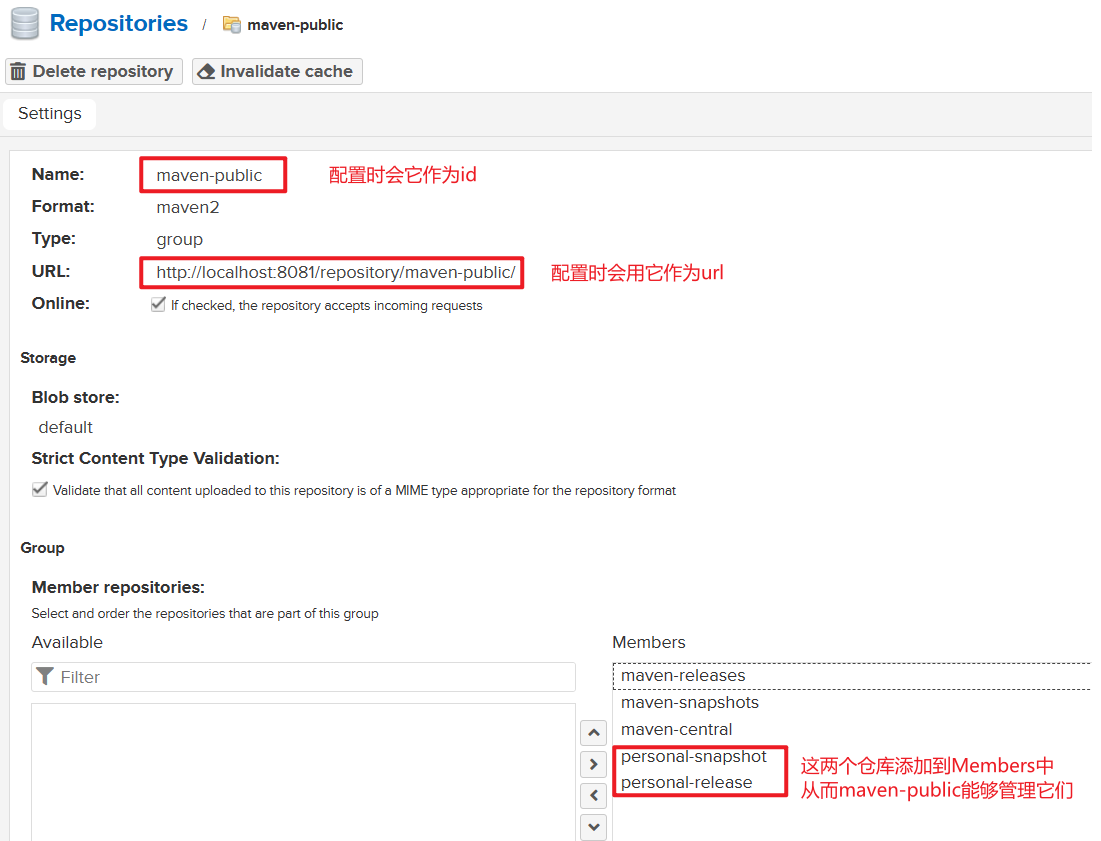Click the default blob store value
Viewport: 1101px width, 841px height.
(65, 428)
